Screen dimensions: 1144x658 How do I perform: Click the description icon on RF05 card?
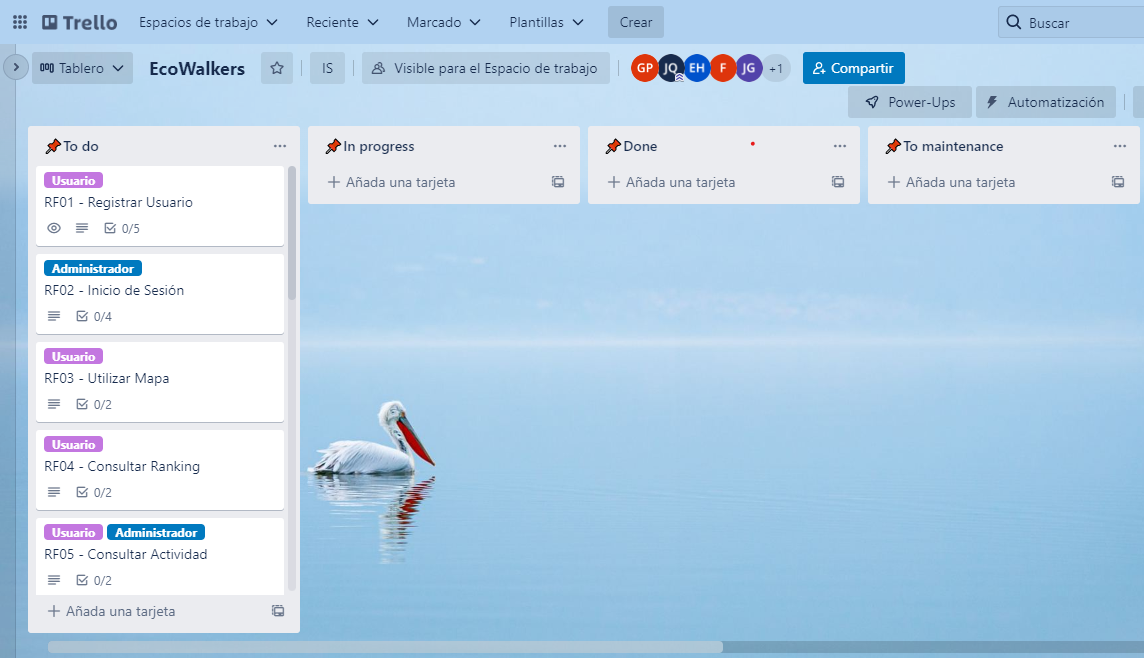coord(54,580)
